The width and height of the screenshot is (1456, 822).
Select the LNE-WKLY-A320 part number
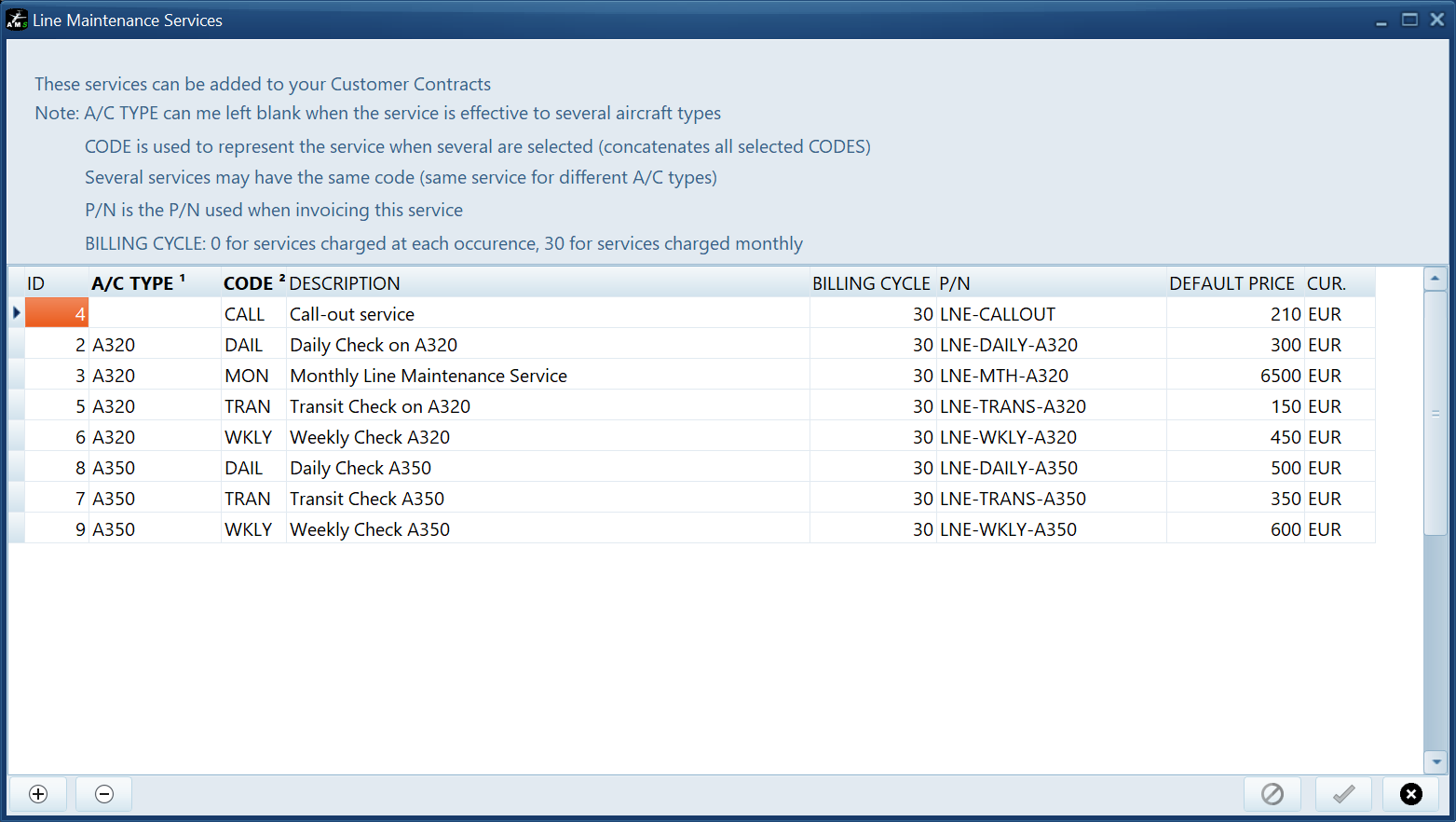[1051, 437]
